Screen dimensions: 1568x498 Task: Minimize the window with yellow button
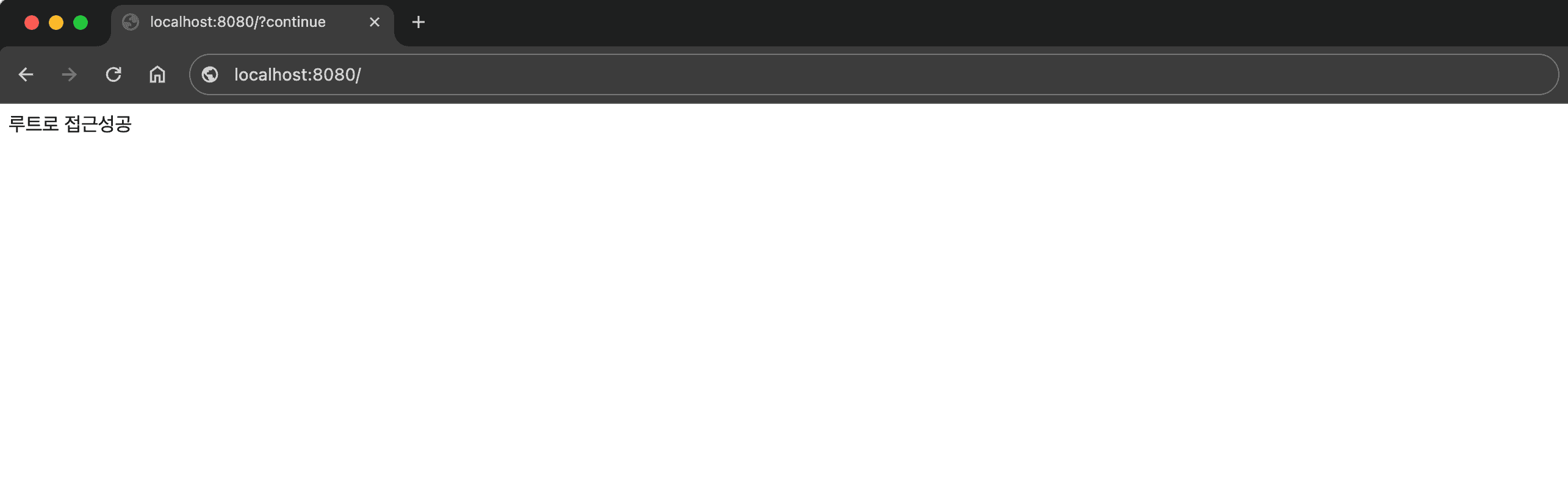[x=56, y=23]
